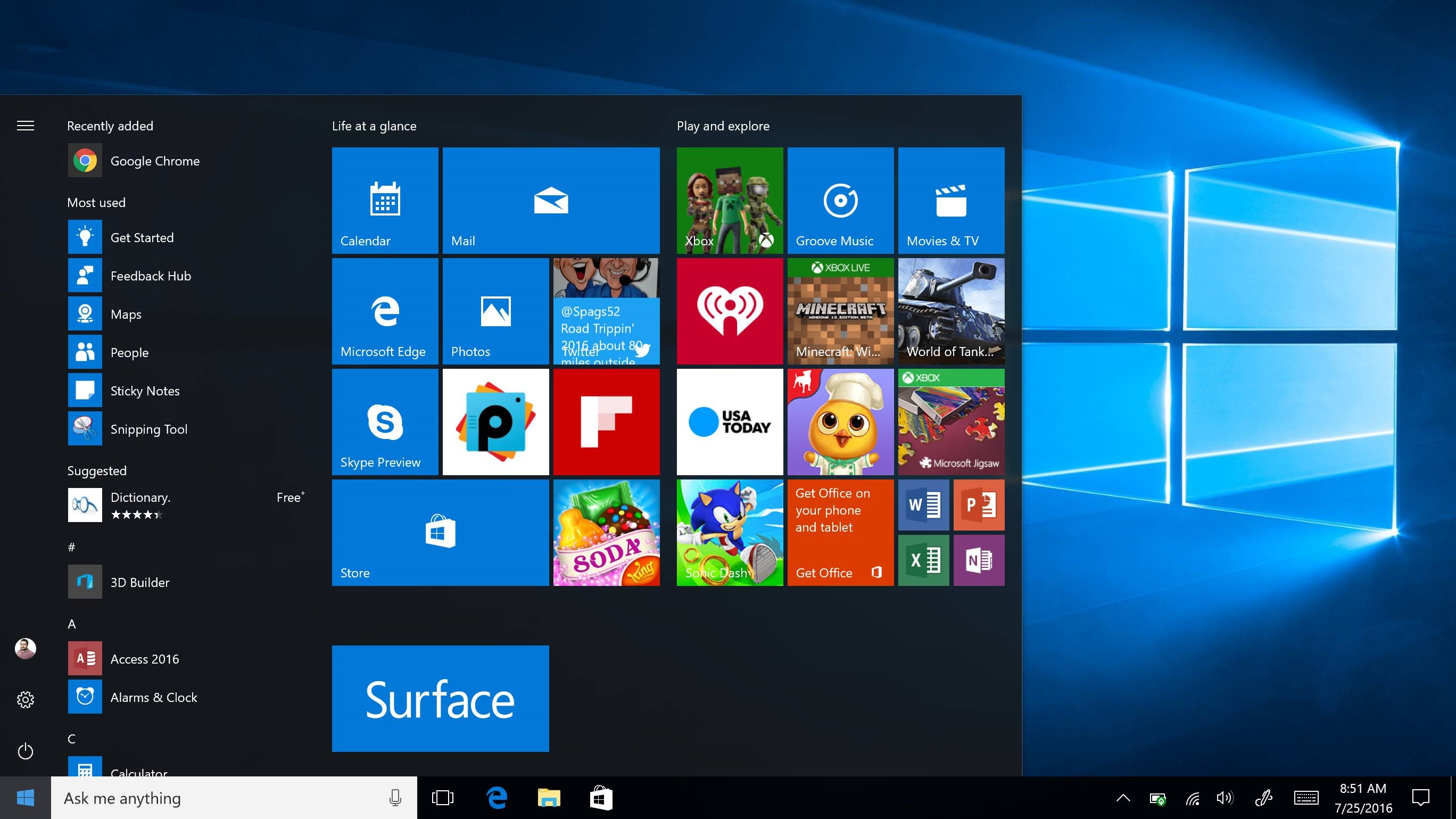Click the Ask me anything search box

tap(220, 798)
